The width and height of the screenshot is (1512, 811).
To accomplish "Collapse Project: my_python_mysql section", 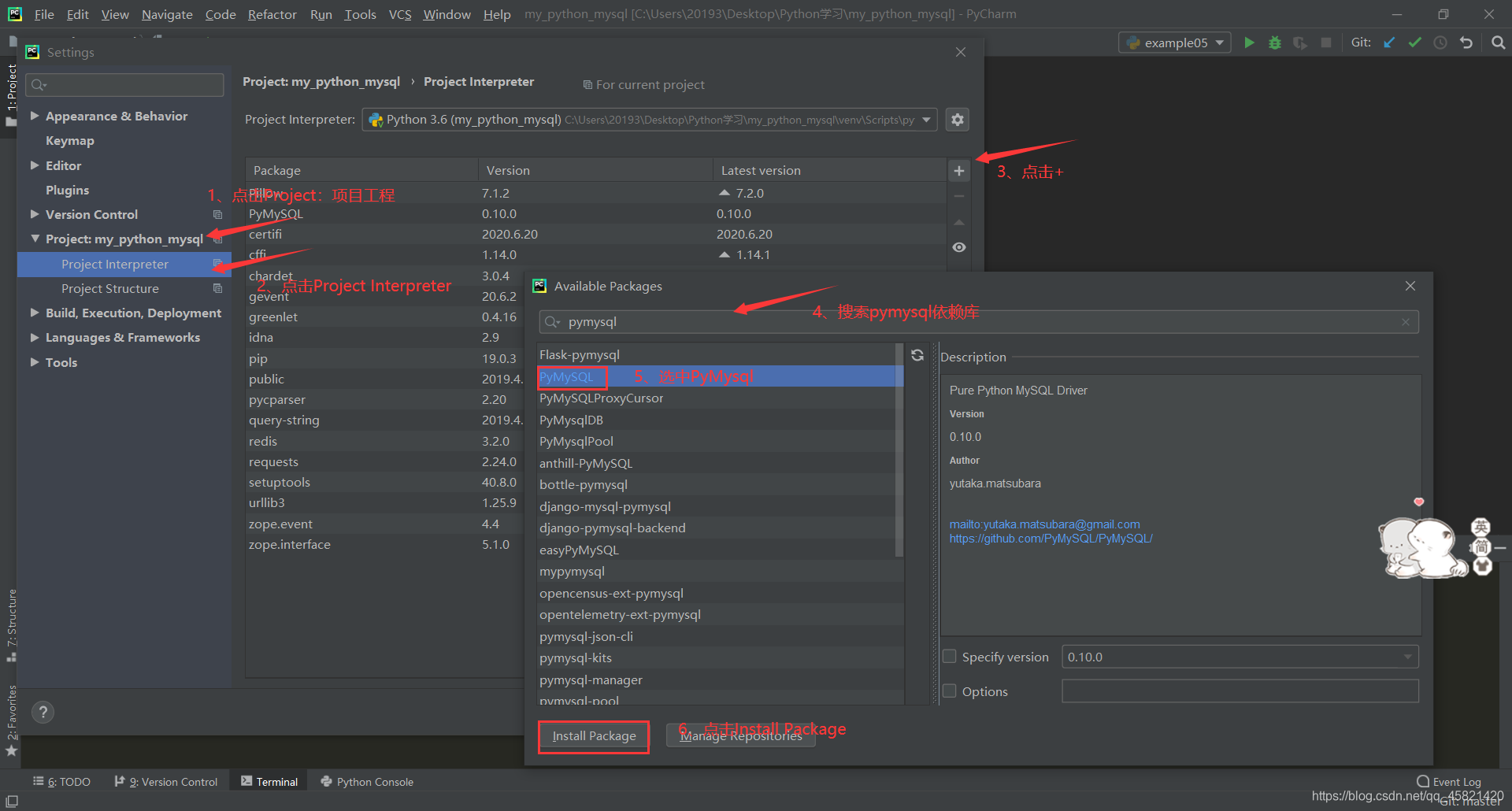I will [x=35, y=239].
